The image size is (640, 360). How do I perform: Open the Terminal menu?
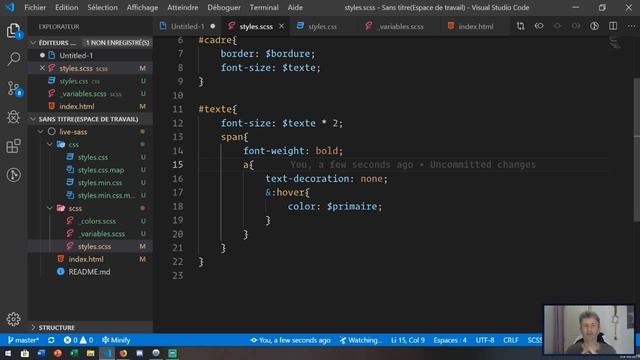(x=264, y=7)
